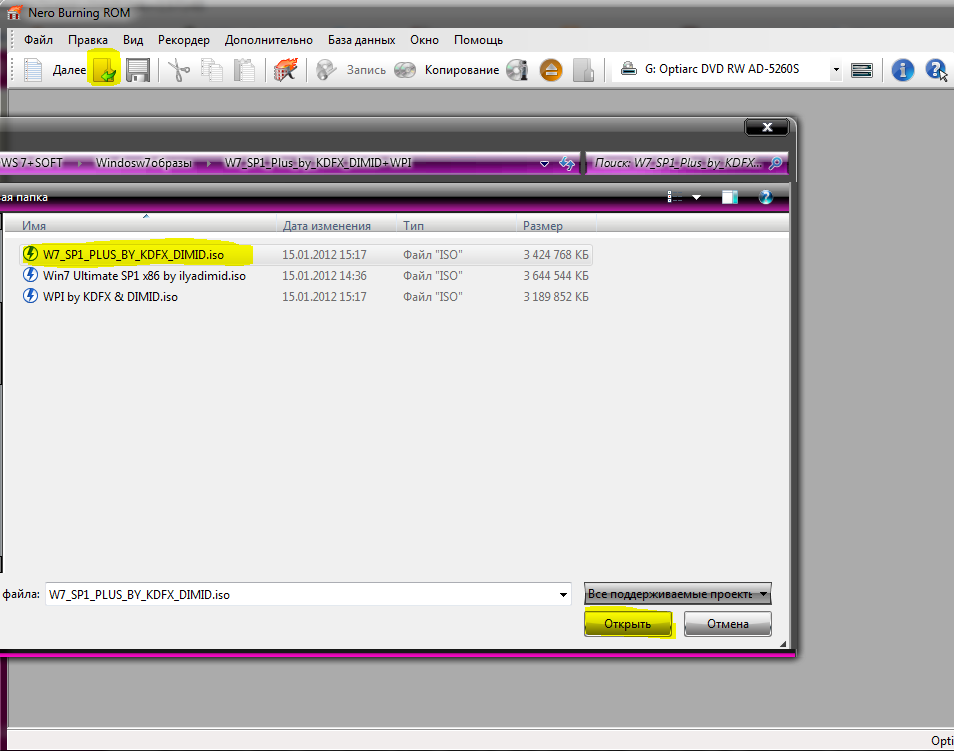954x751 pixels.
Task: Click the Burn disc icon beside Запись
Action: click(x=326, y=70)
